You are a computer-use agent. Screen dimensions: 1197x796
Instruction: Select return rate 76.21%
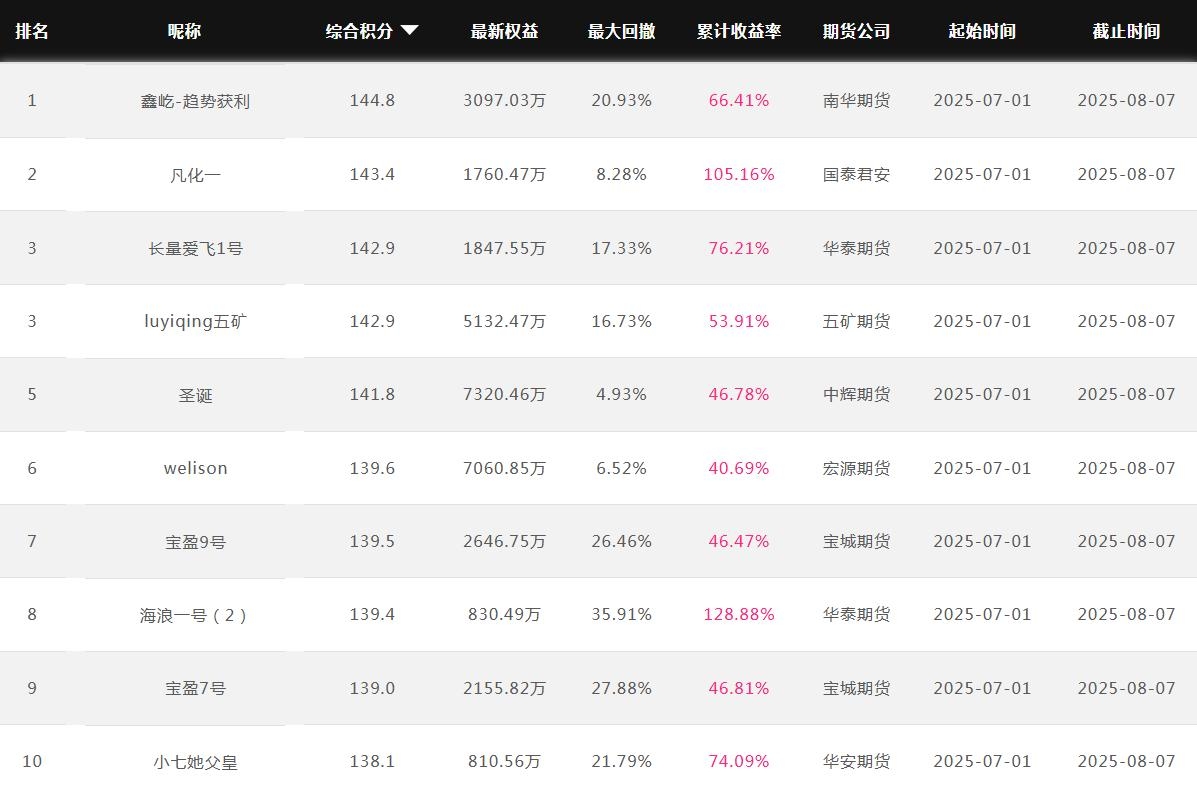[x=739, y=248]
